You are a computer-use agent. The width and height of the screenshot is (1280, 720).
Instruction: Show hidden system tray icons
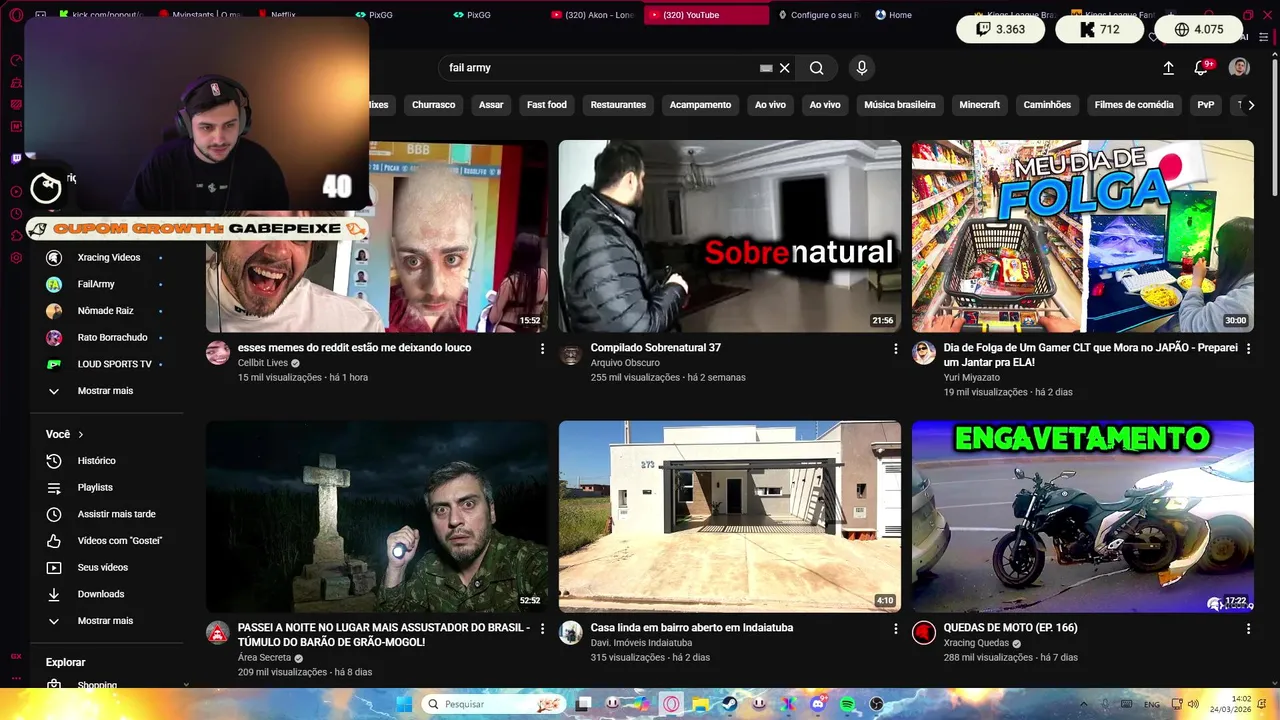(1084, 704)
